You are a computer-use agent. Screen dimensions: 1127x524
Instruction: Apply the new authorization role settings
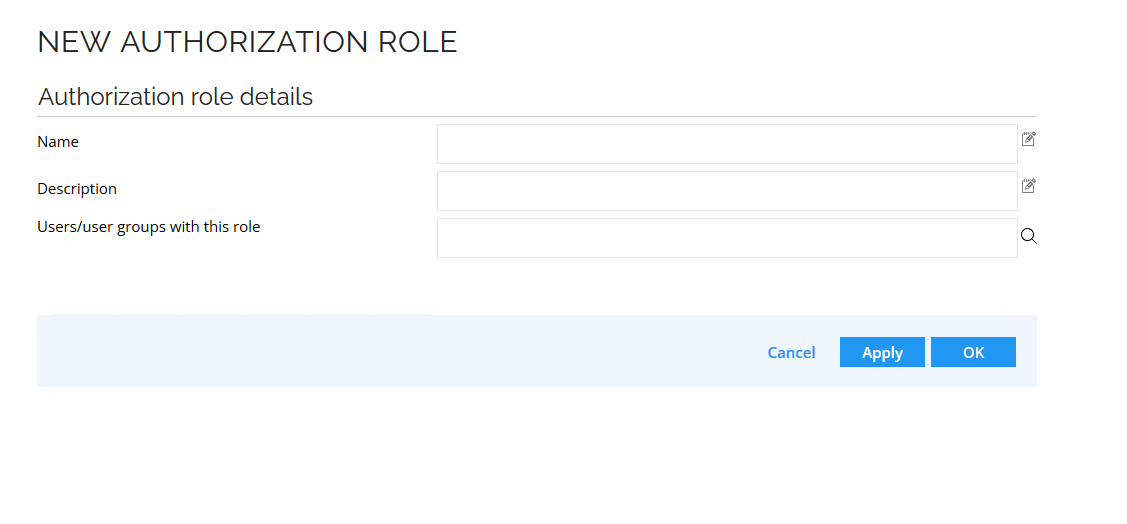pyautogui.click(x=882, y=352)
